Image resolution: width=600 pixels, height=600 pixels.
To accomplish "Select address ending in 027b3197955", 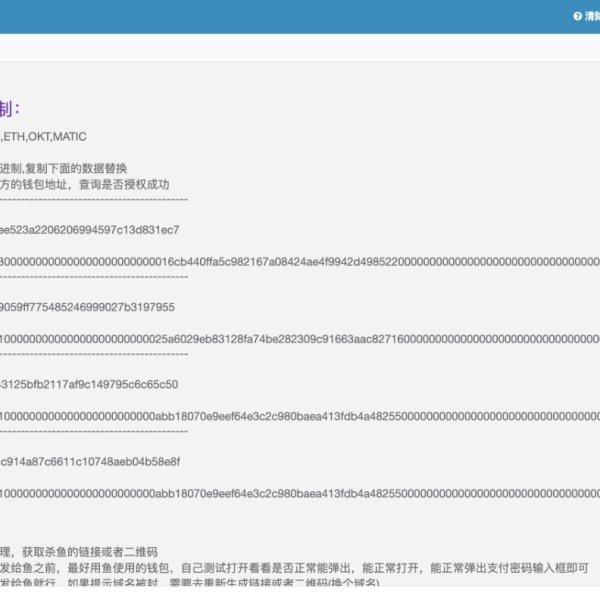I will tap(88, 307).
